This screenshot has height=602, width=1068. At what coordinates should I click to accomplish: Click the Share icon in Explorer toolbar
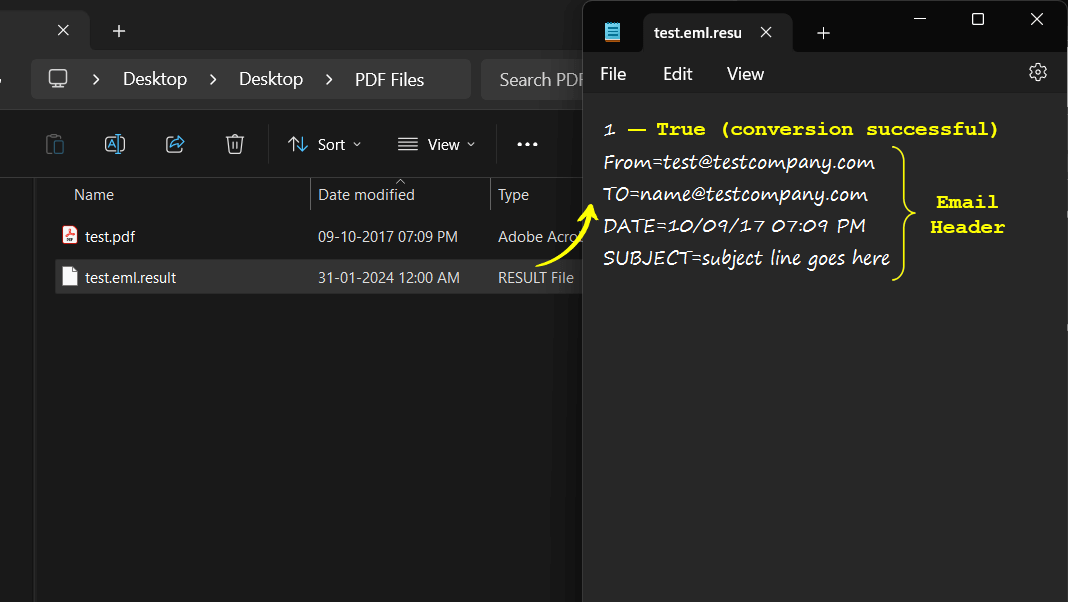click(175, 144)
